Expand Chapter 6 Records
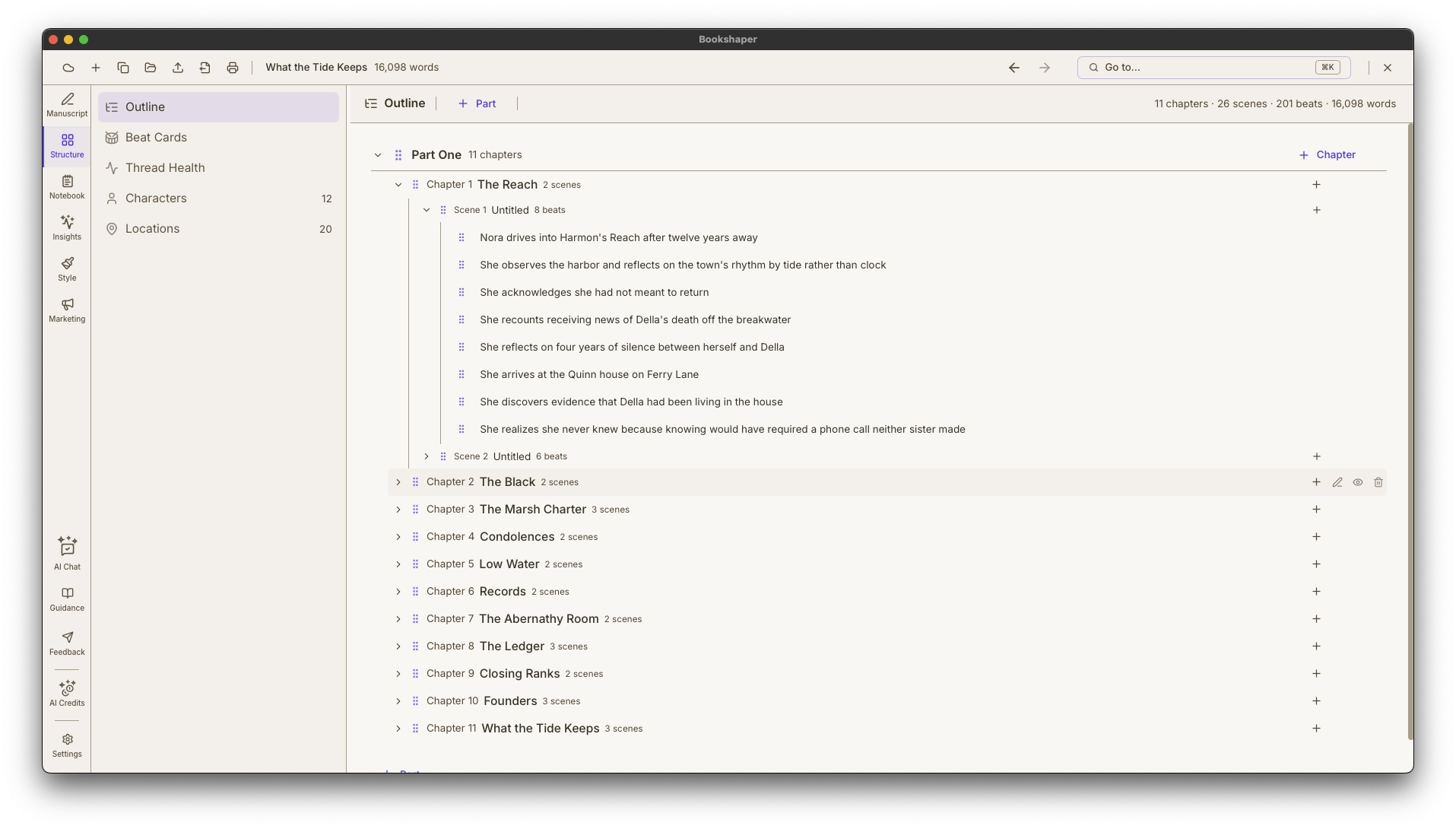Viewport: 1456px width, 829px height. [x=398, y=592]
